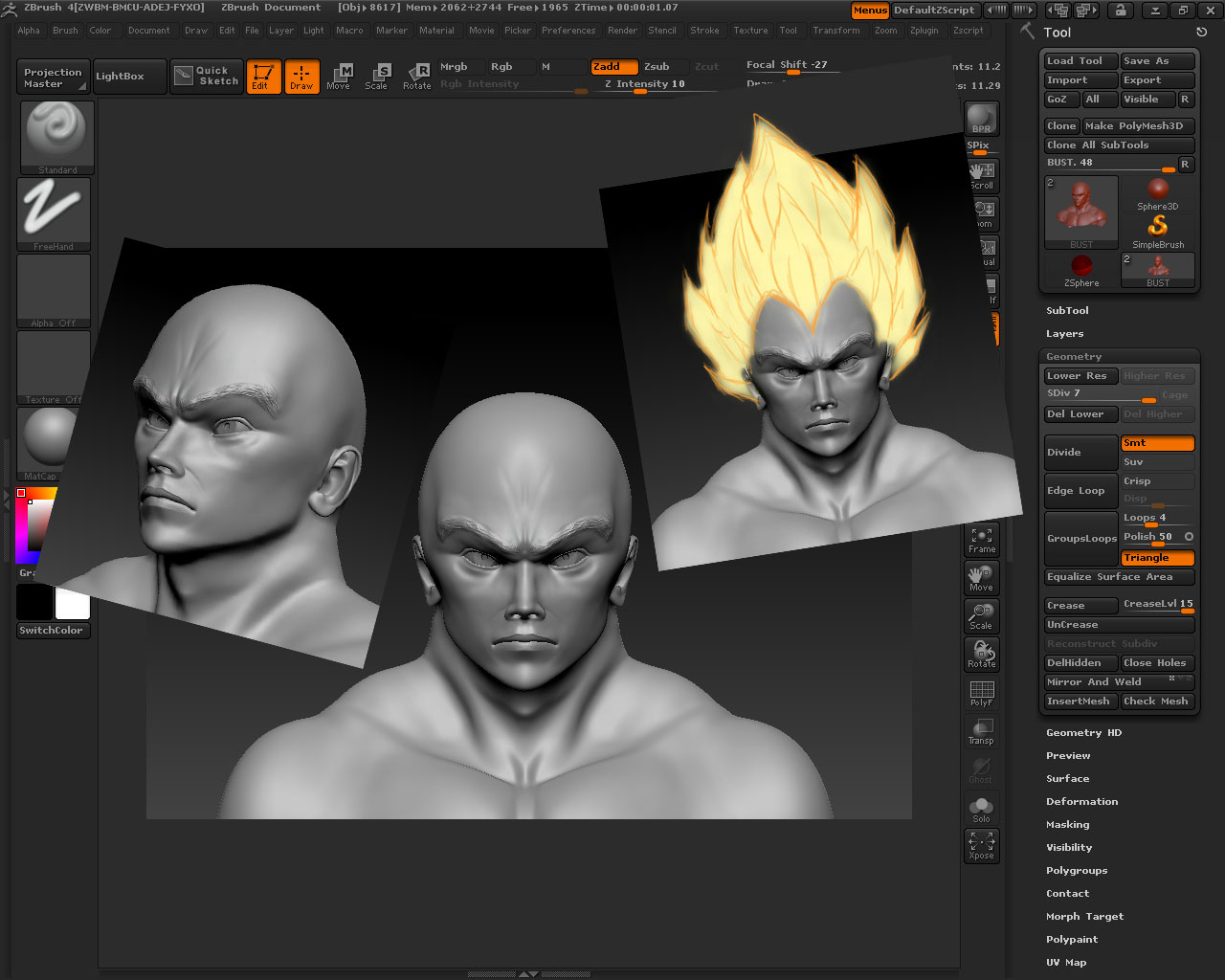Toggle the Menus button

[870, 11]
